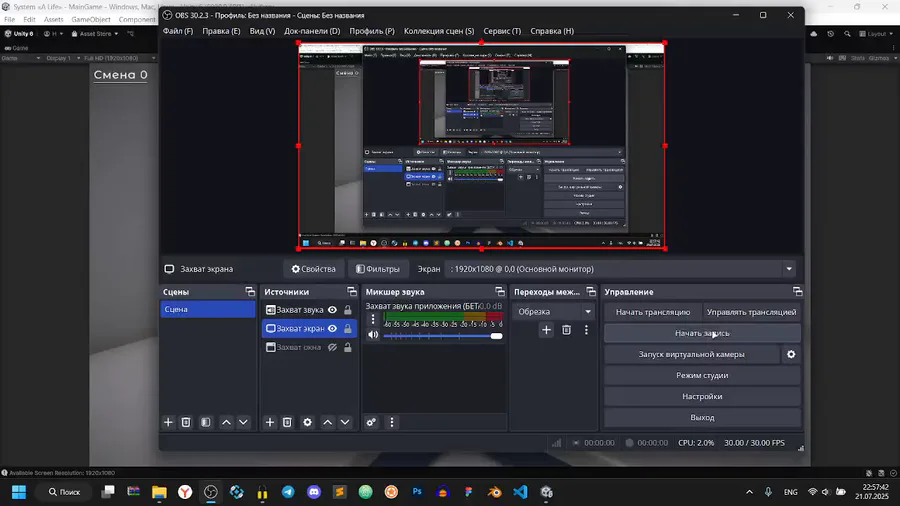Lock the Захват экрана source
Viewport: 900px width, 506px height.
click(x=348, y=329)
